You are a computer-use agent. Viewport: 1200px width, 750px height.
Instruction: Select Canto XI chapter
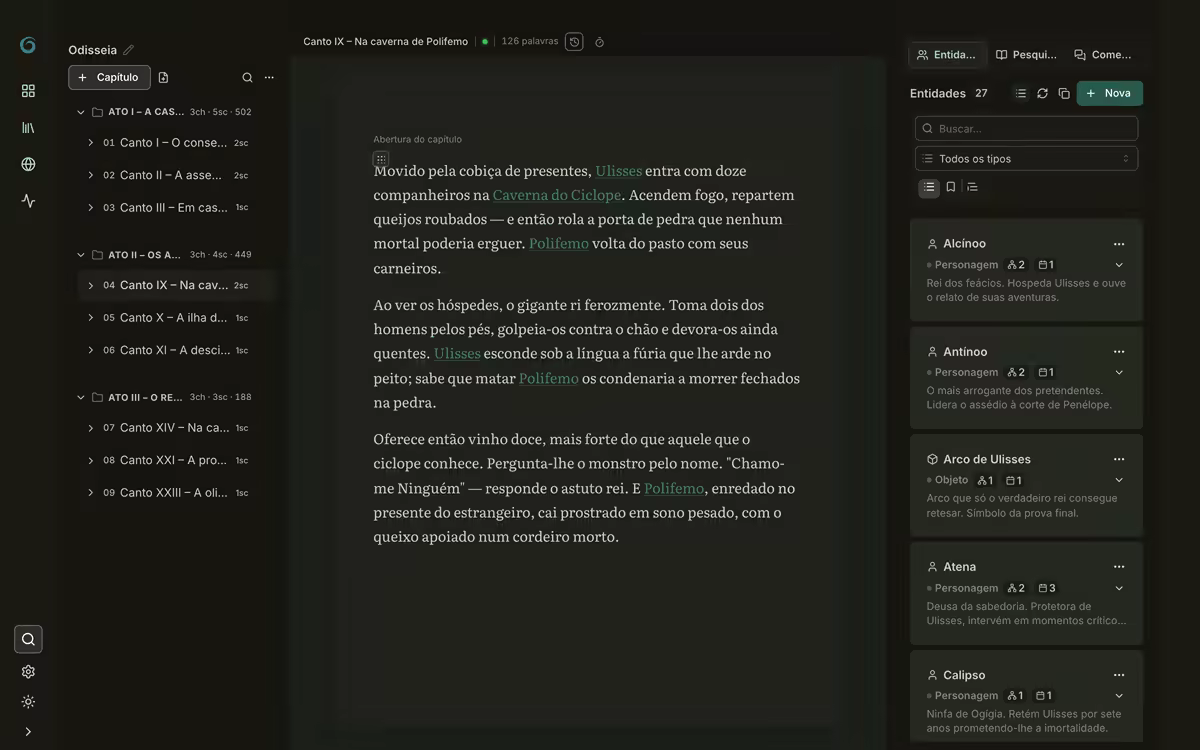(x=176, y=350)
